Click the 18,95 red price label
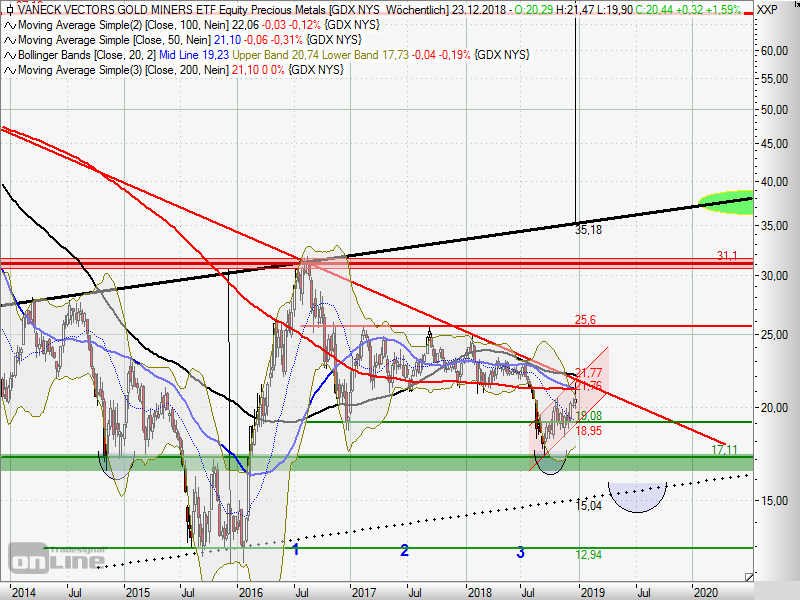This screenshot has width=800, height=600. click(x=588, y=431)
